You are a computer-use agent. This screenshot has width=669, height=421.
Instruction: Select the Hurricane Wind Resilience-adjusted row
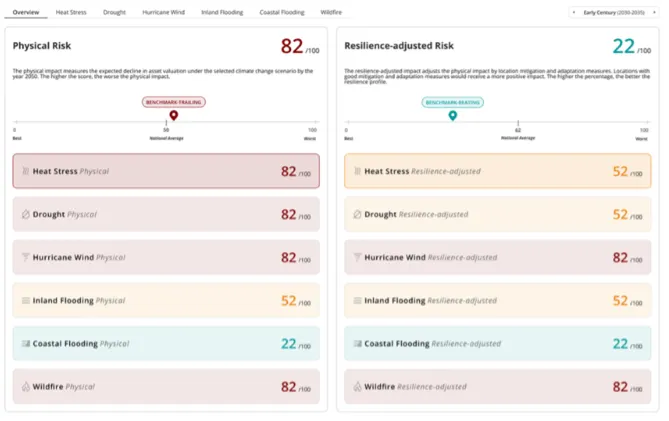pyautogui.click(x=497, y=257)
